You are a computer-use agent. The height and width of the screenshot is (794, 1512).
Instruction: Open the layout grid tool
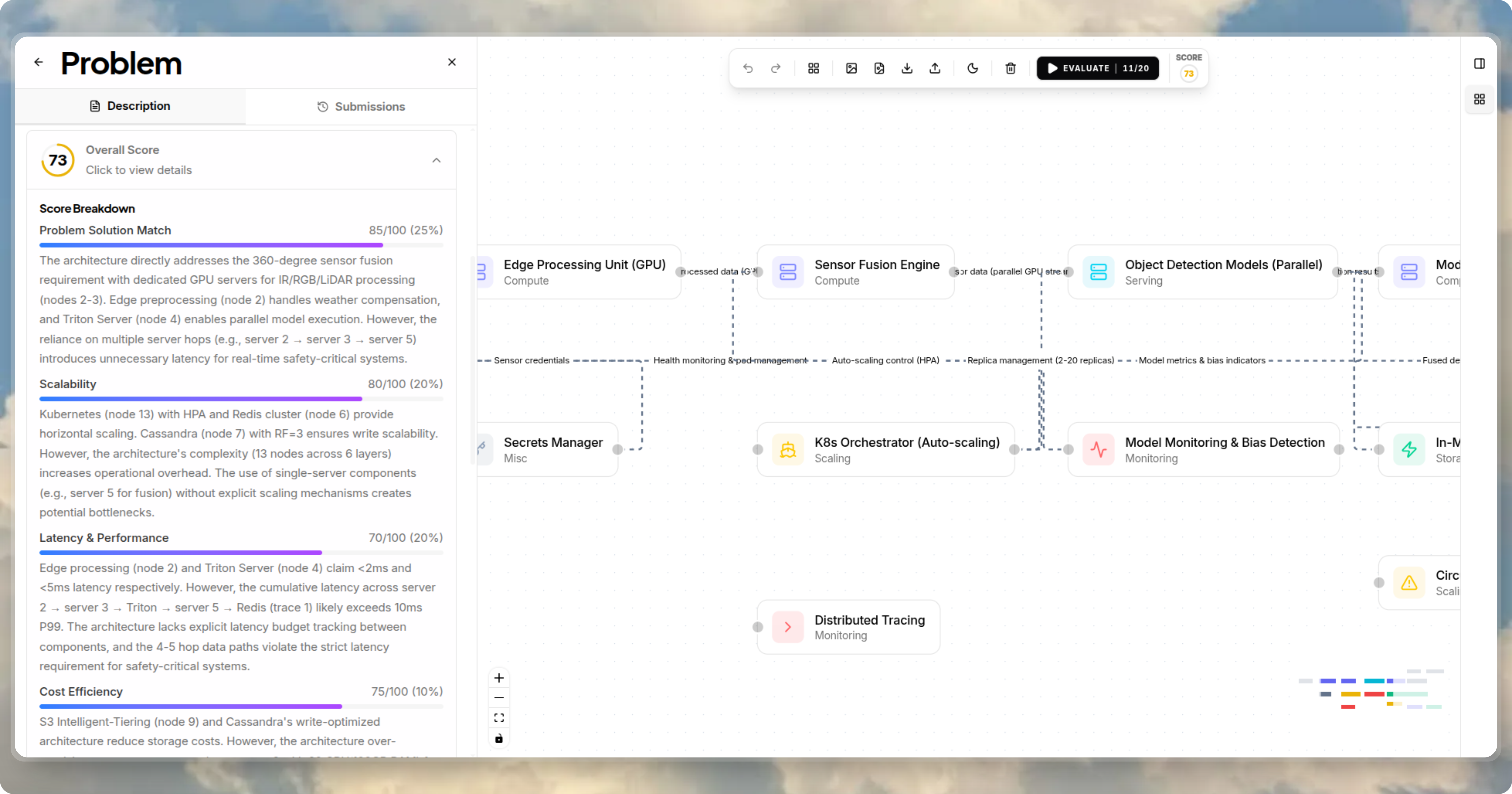[813, 68]
